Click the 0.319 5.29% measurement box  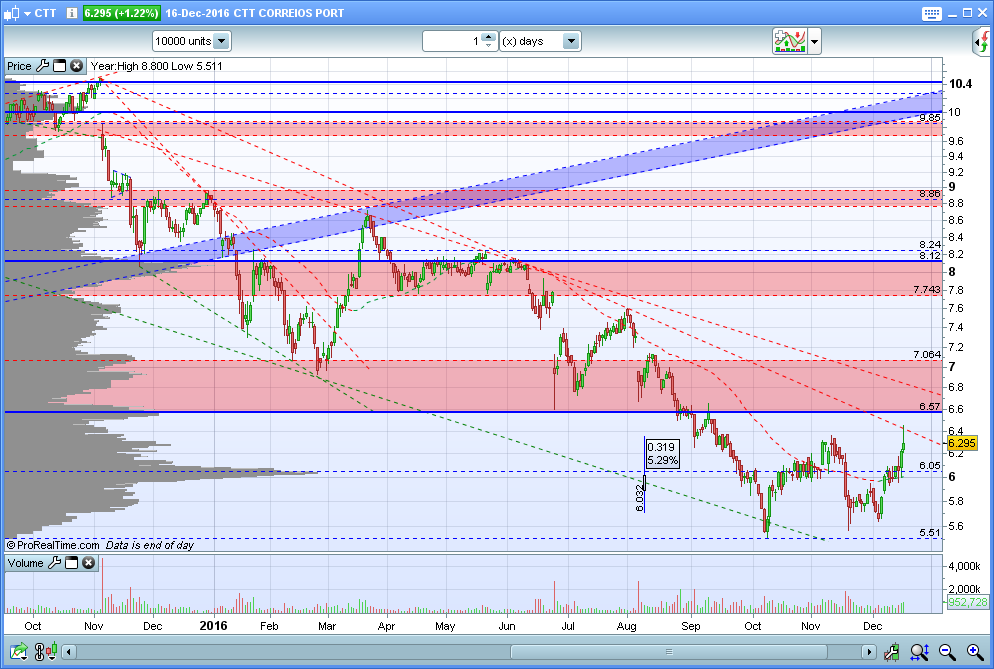[662, 454]
